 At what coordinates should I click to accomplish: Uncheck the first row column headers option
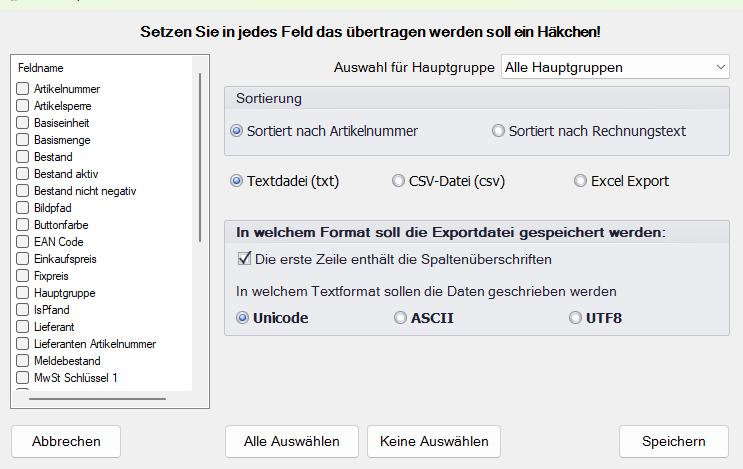click(x=243, y=259)
